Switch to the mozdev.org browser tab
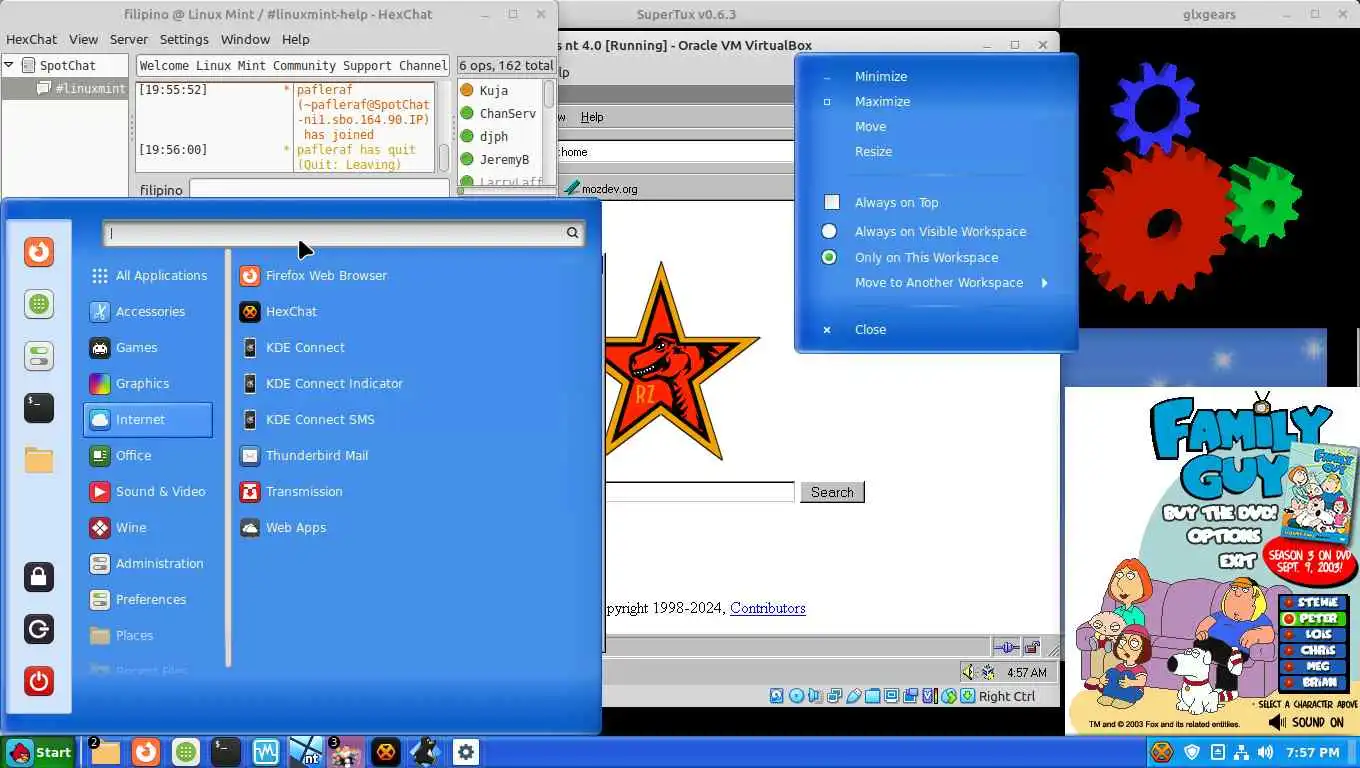Viewport: 1360px width, 768px height. [600, 188]
